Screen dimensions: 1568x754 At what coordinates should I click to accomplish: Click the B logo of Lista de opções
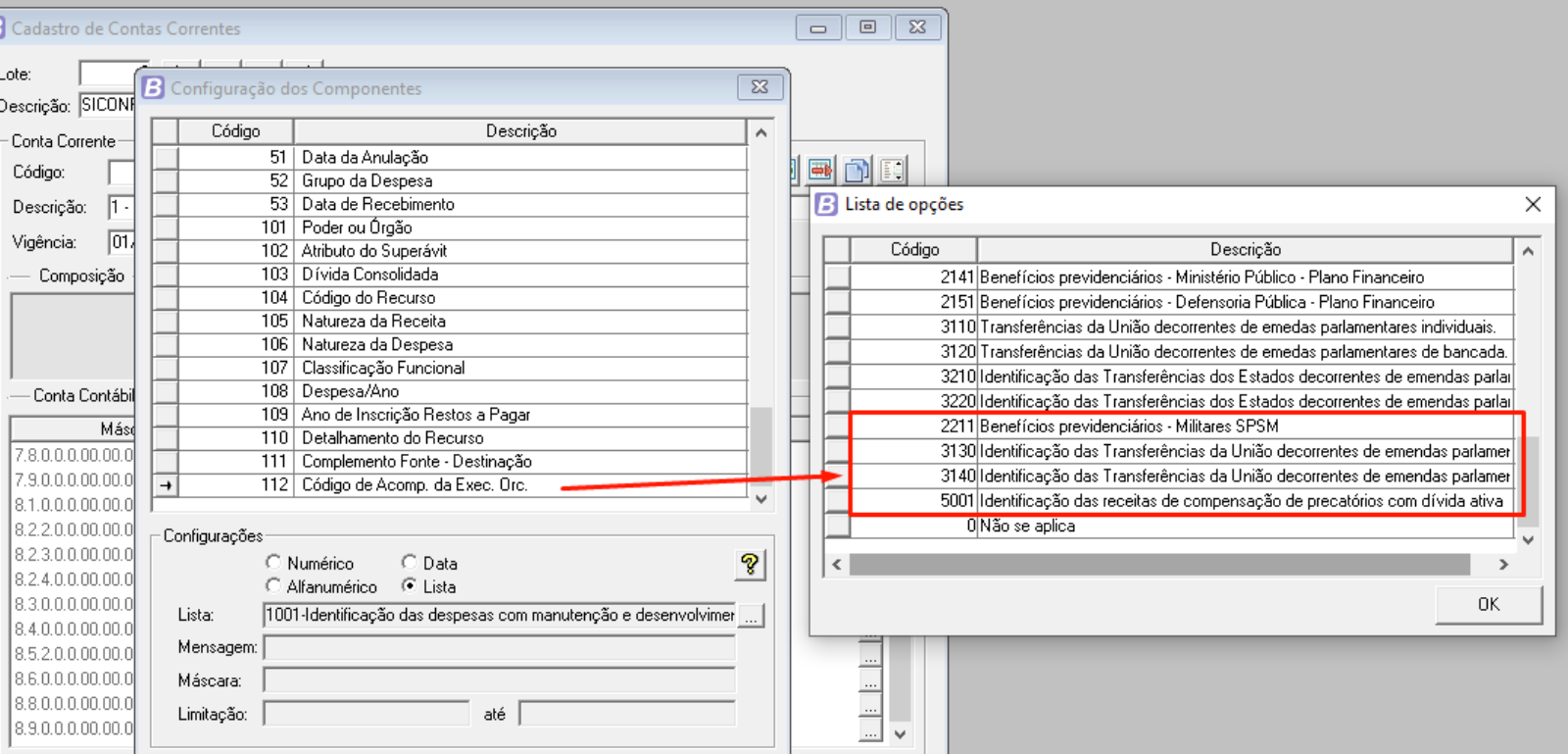point(827,204)
